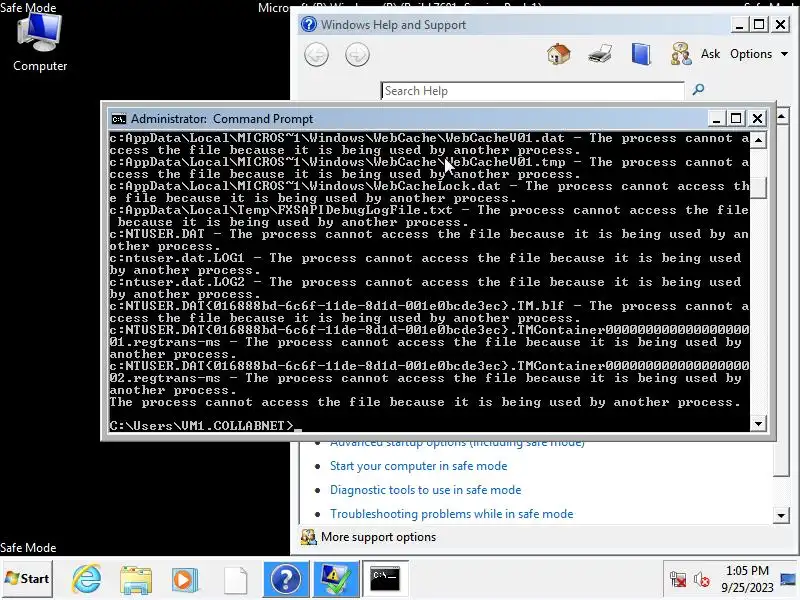
Task: Open Windows Media Player from taskbar
Action: coord(185,579)
